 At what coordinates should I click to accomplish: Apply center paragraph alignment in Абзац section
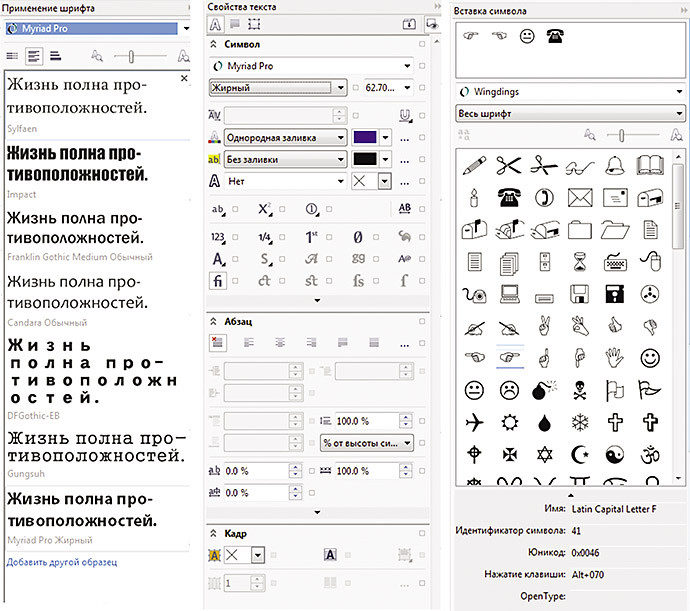pyautogui.click(x=278, y=342)
